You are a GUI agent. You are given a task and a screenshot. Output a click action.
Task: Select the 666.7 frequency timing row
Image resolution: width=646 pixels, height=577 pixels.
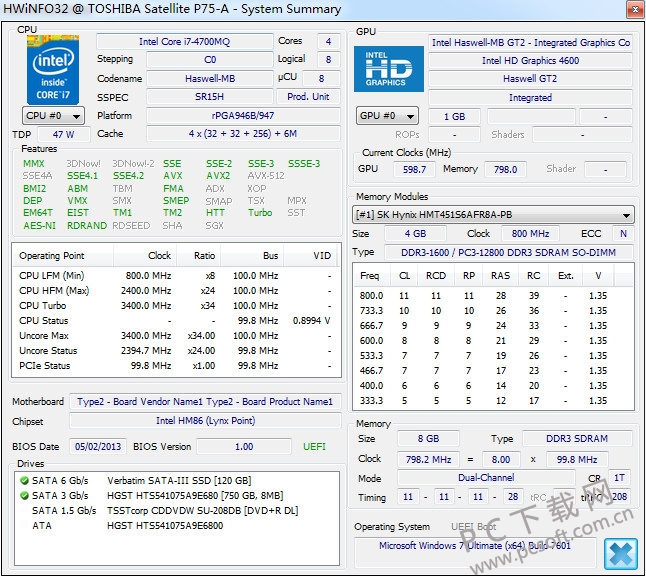click(x=493, y=326)
